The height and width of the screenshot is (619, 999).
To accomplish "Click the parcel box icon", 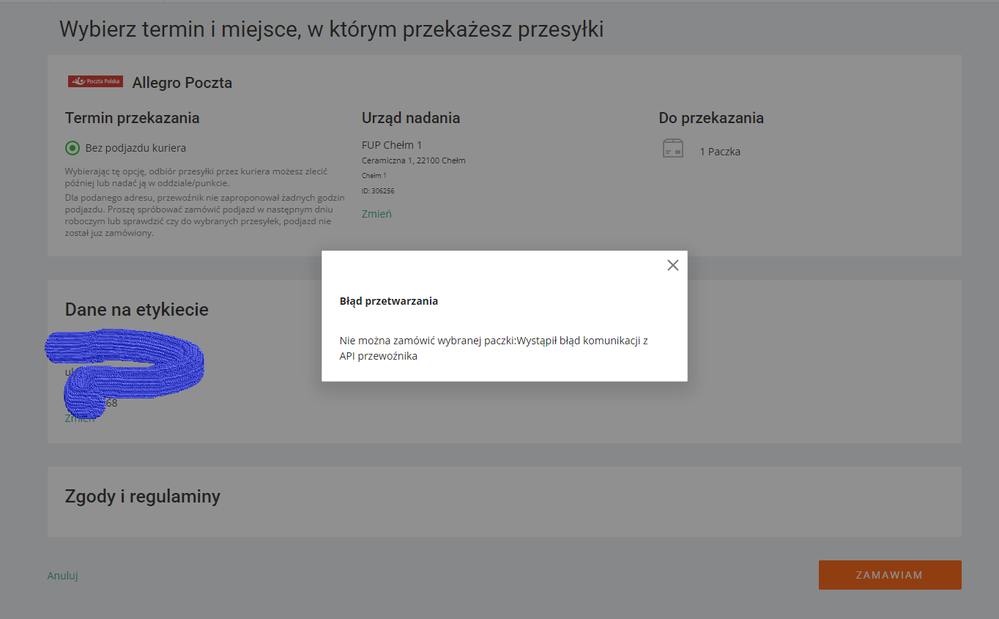I will pos(672,149).
